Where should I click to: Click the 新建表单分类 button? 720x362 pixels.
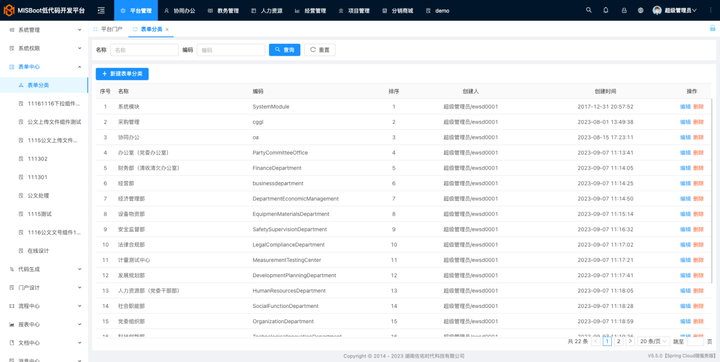tap(122, 74)
